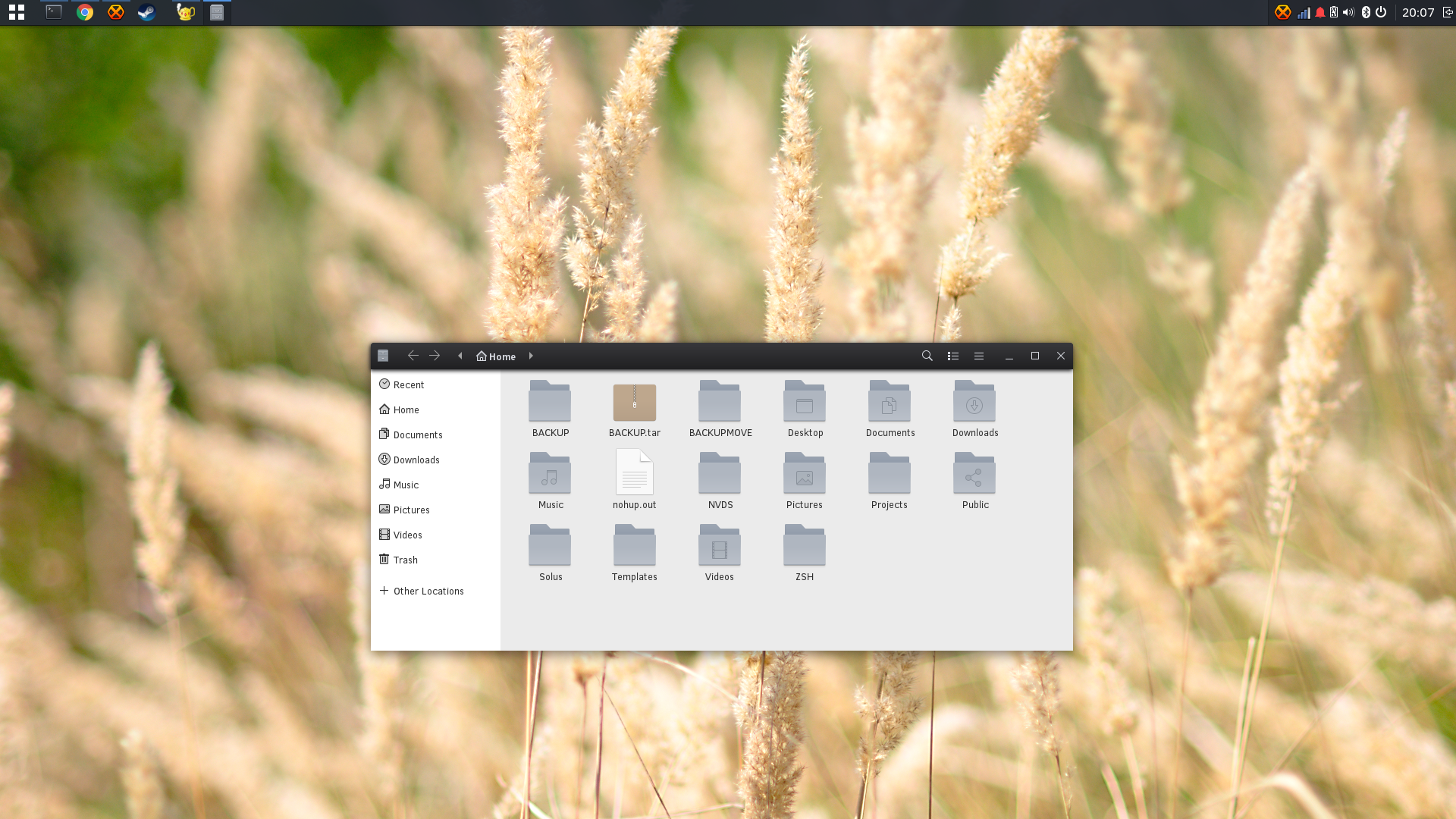Go to Music in the sidebar
The width and height of the screenshot is (1456, 819).
click(x=435, y=485)
